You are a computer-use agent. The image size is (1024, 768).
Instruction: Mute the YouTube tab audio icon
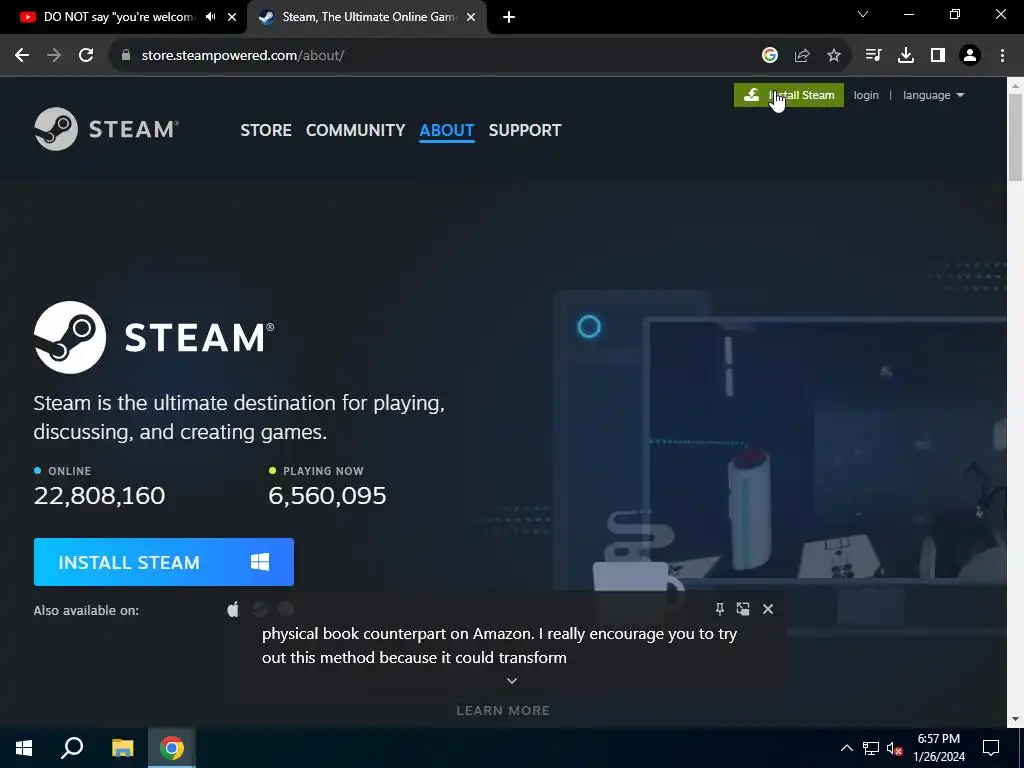click(x=210, y=17)
